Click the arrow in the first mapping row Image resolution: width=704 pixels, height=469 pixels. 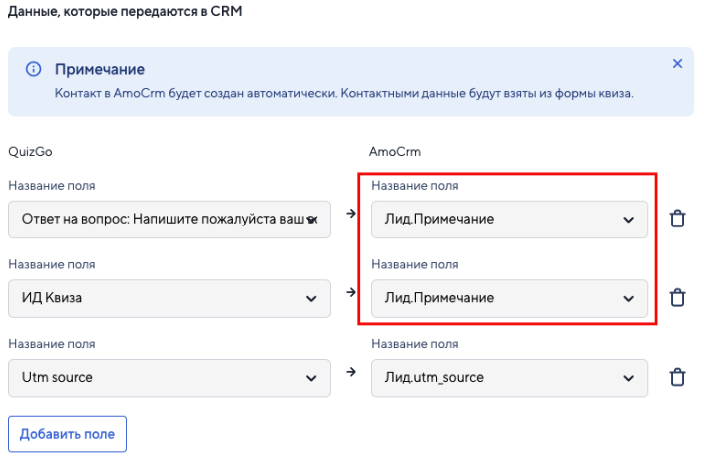pos(349,213)
